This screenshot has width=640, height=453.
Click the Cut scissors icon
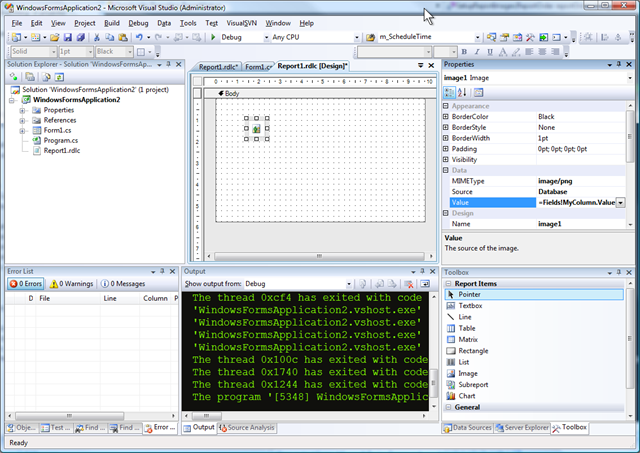click(x=97, y=38)
